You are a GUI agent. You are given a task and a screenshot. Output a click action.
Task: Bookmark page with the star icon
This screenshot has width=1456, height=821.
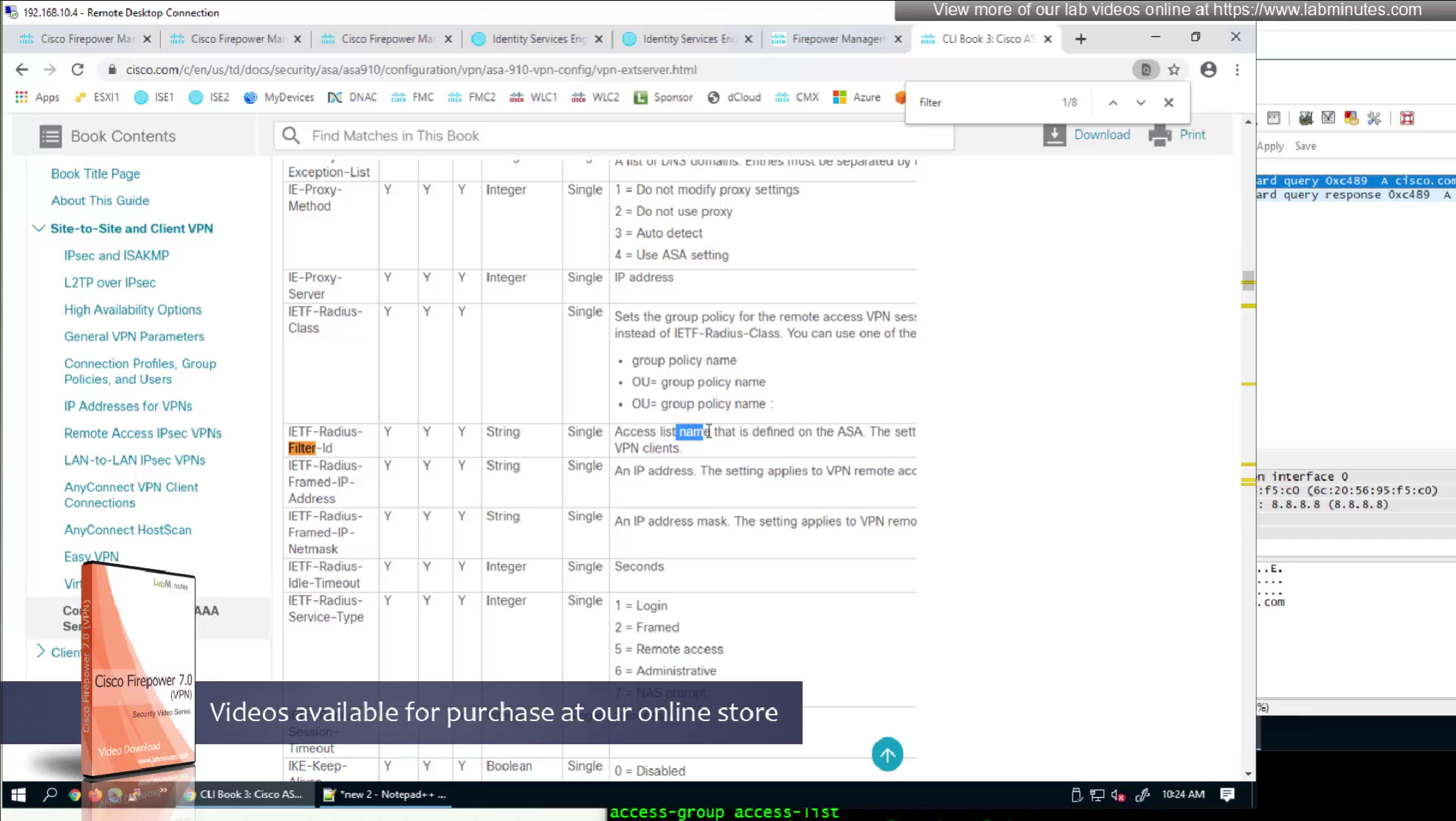(x=1174, y=70)
